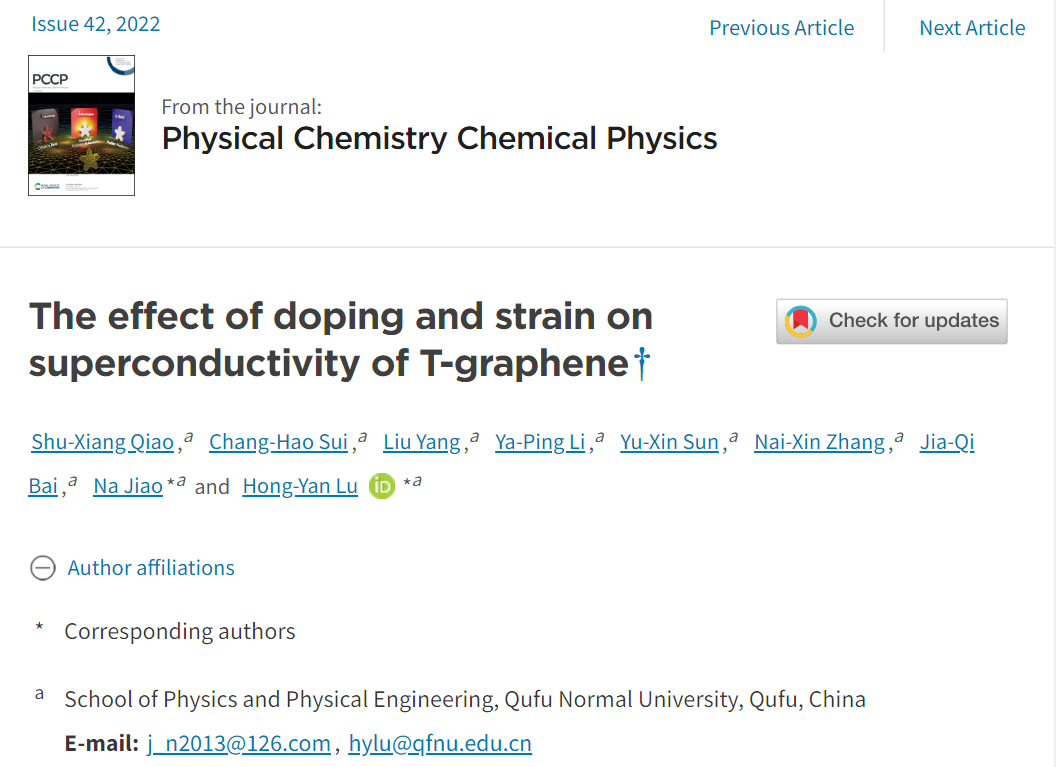
Task: Open Issue 42, 2022 link
Action: click(x=96, y=24)
